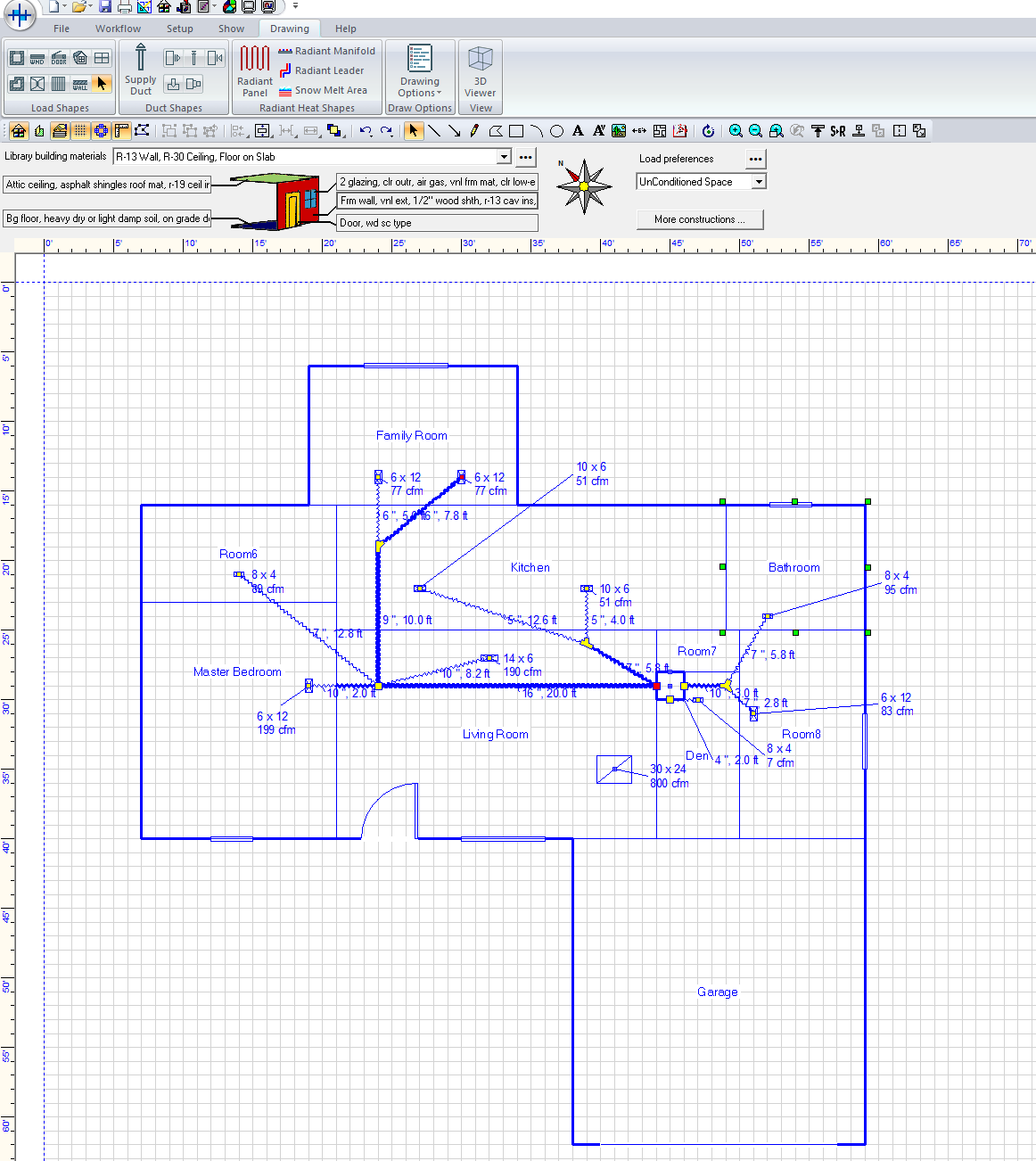
Task: Click the compass north direction control
Action: point(583,186)
